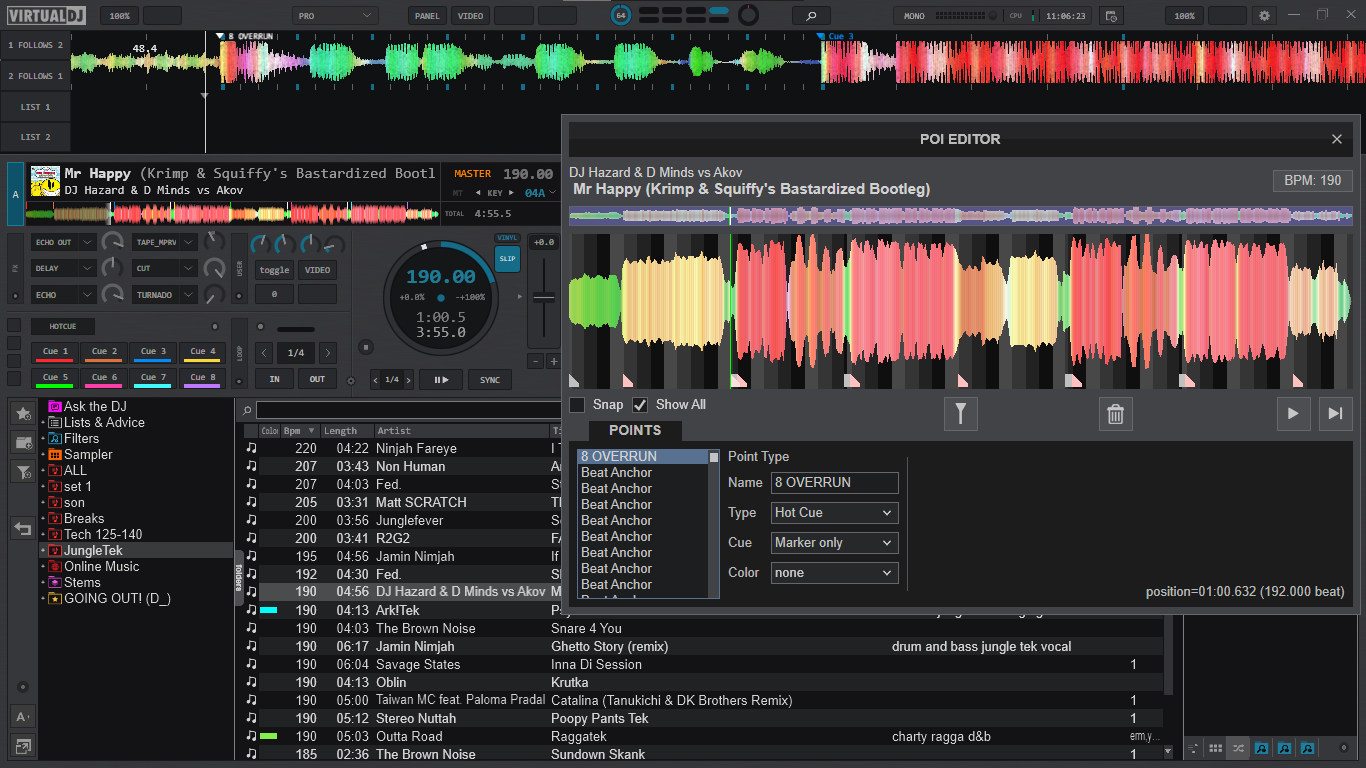1366x768 pixels.
Task: Click the loop settings gear near OUT button
Action: (x=350, y=380)
